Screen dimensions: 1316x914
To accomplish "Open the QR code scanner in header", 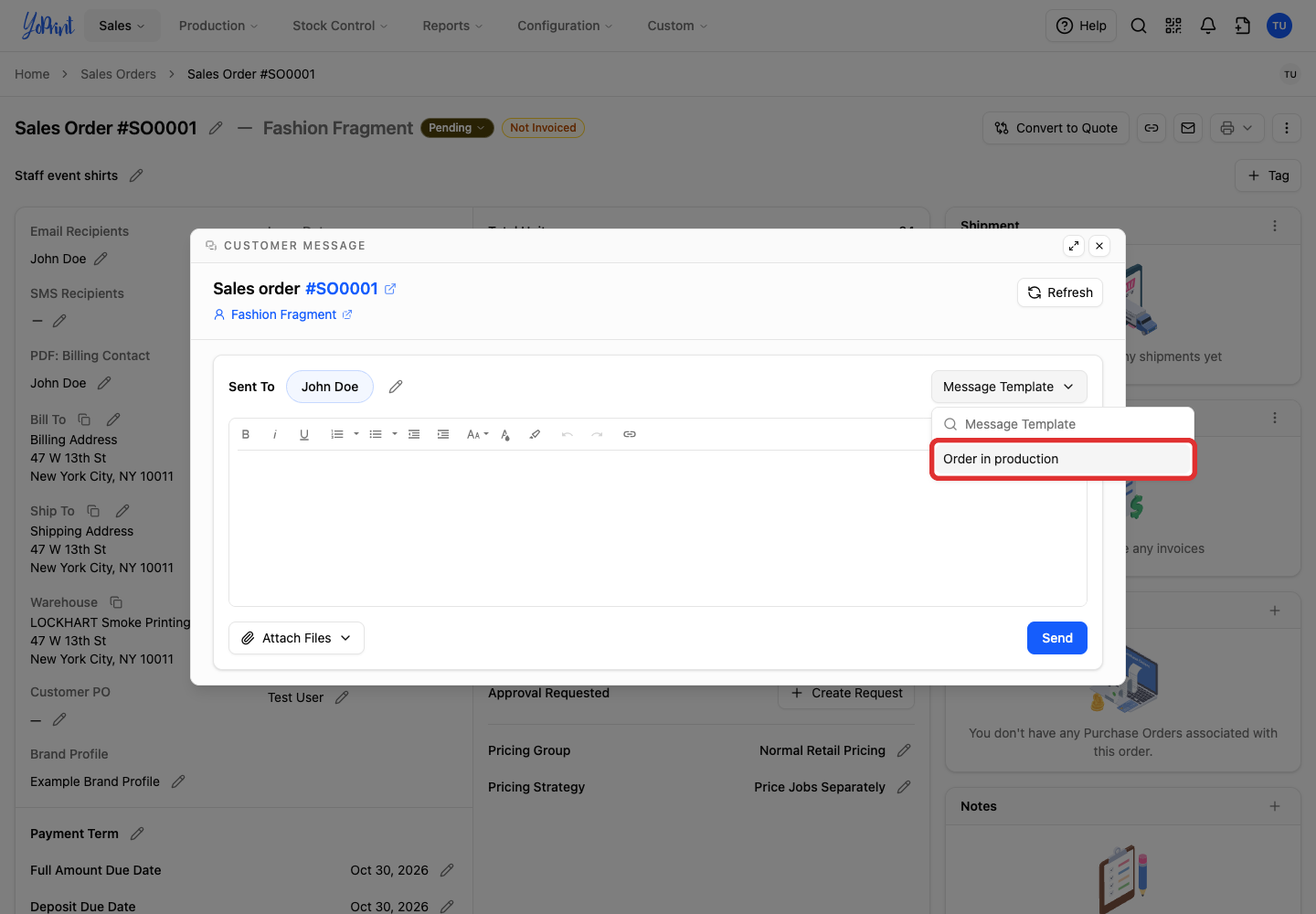I will coord(1173,26).
